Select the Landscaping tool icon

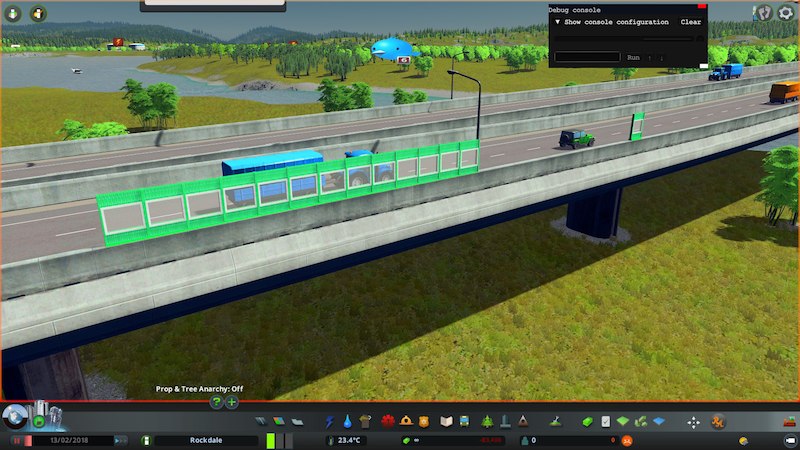tap(553, 421)
